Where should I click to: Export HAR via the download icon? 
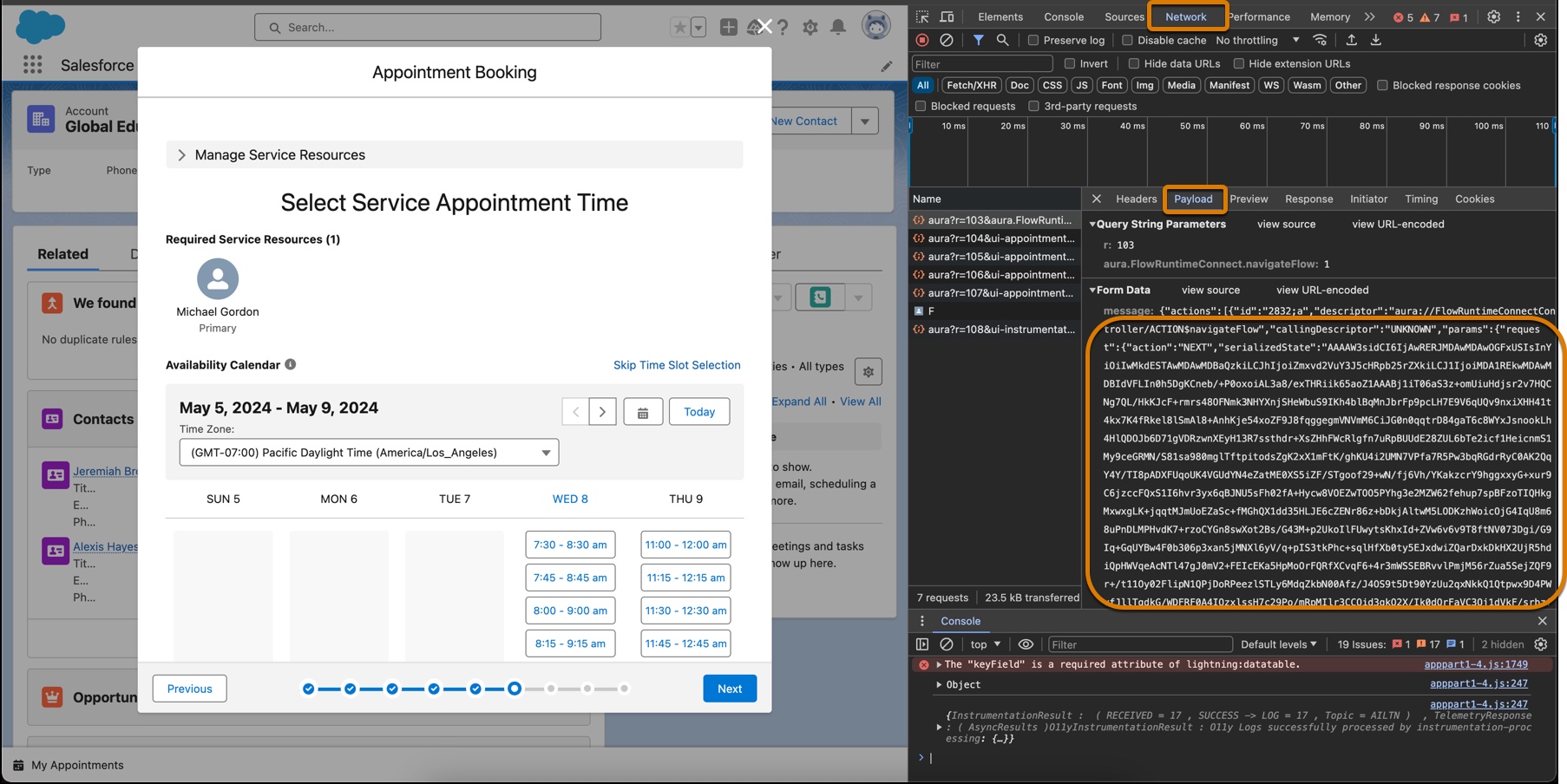[x=1376, y=40]
